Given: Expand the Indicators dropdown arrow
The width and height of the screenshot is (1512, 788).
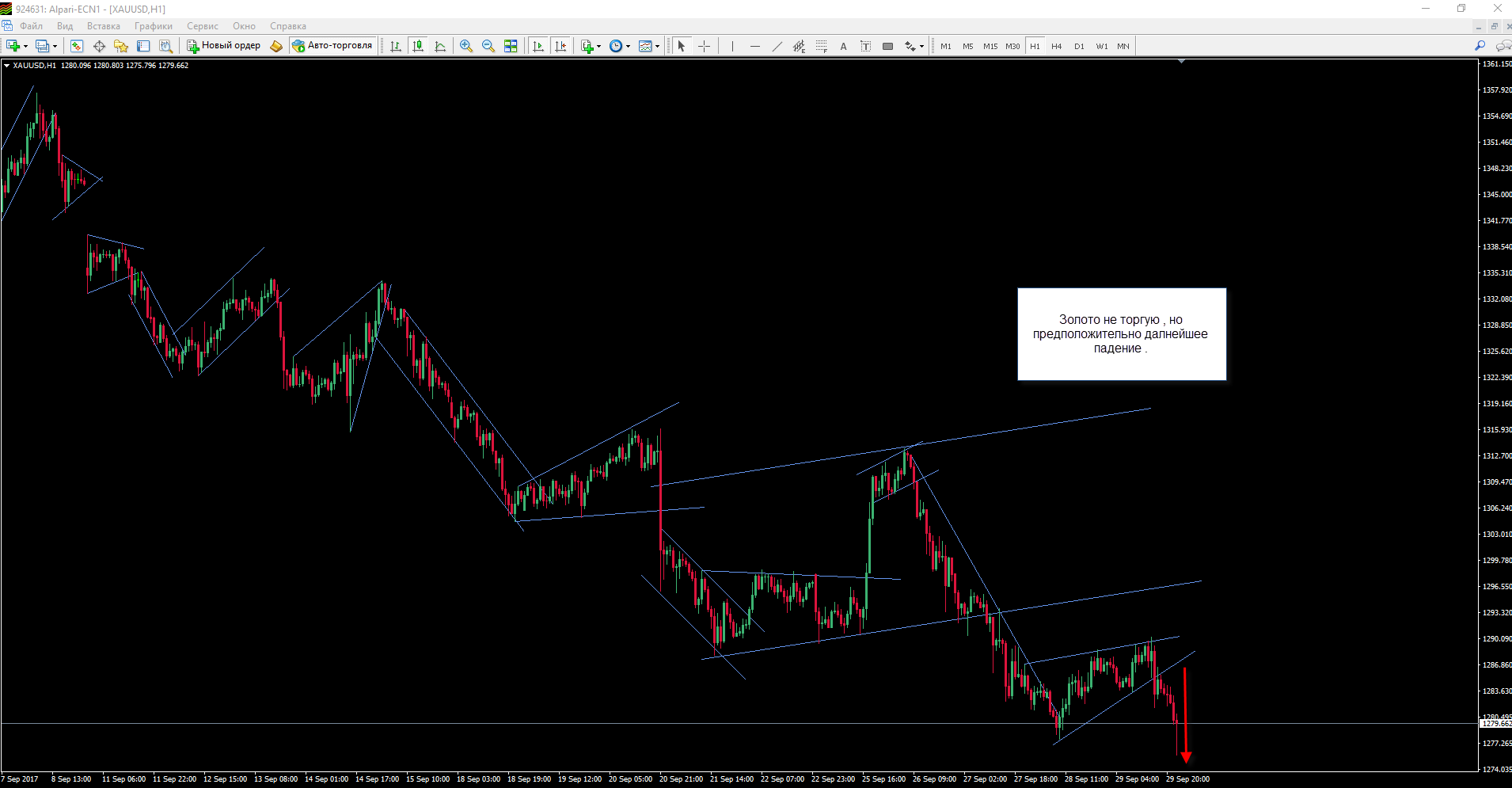Looking at the screenshot, I should coord(598,46).
